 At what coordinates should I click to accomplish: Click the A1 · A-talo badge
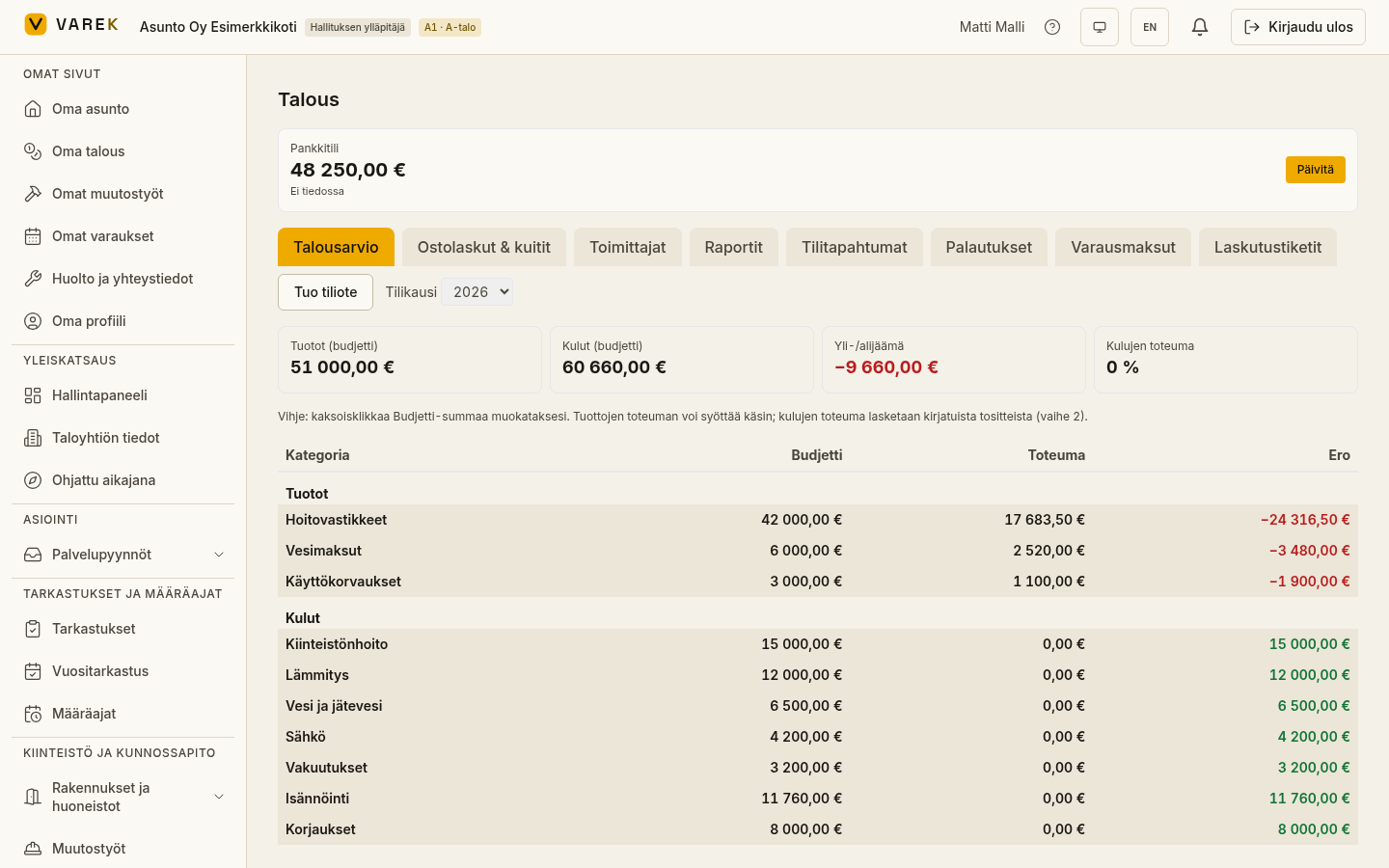(x=449, y=27)
